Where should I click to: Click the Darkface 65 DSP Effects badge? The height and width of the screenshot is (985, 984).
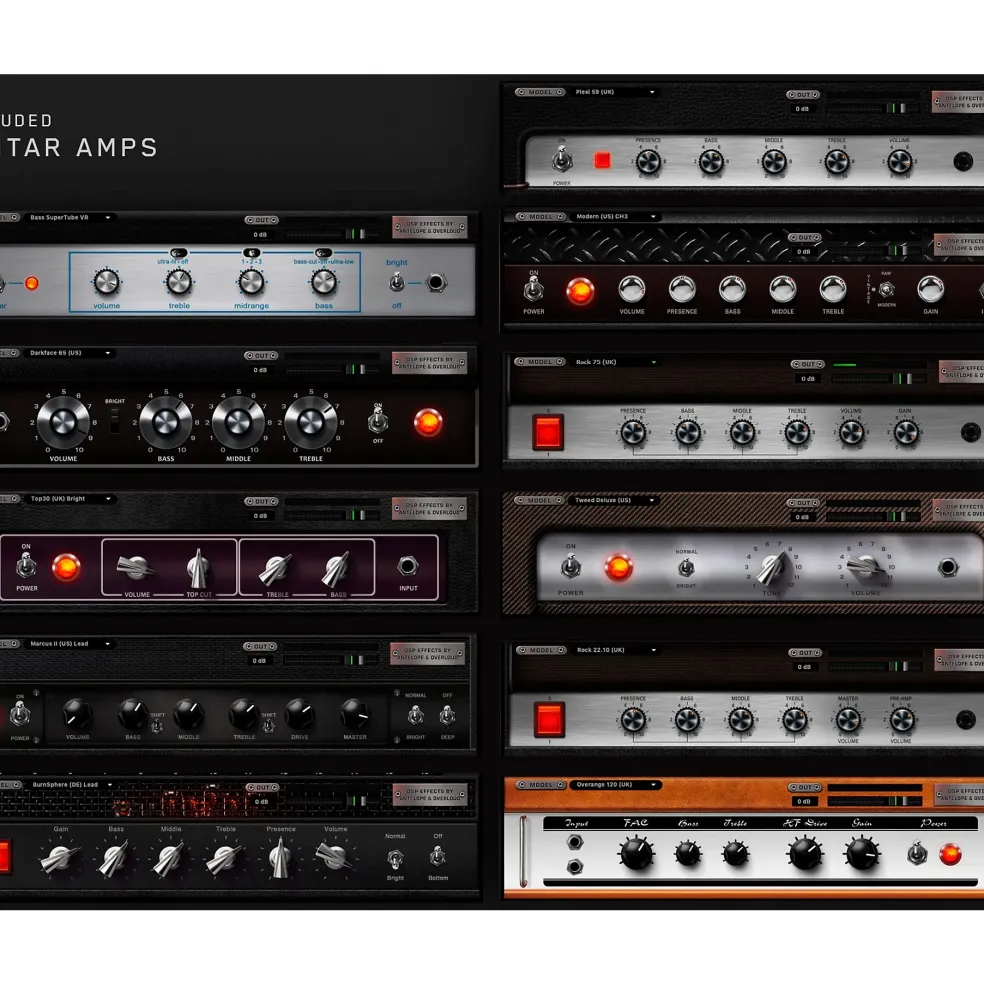[430, 363]
